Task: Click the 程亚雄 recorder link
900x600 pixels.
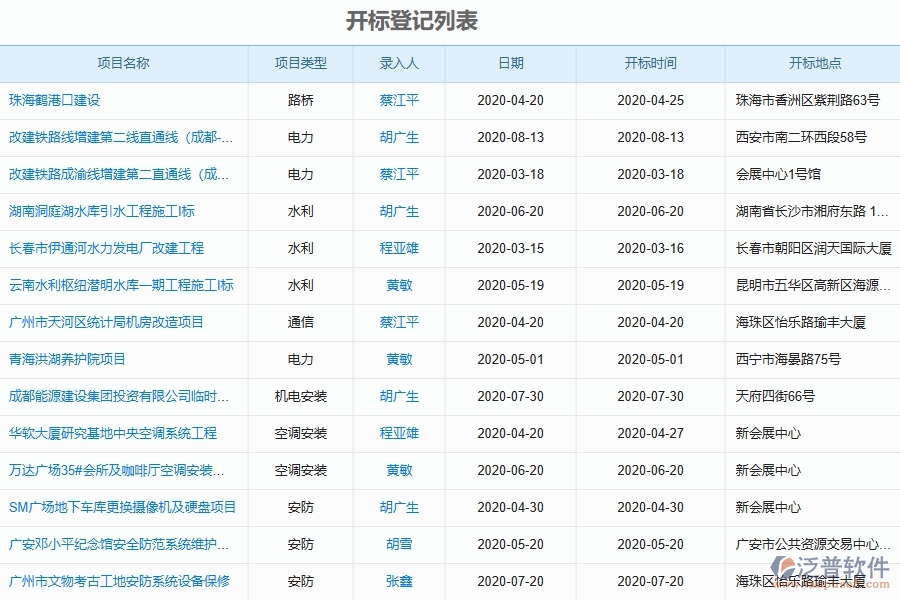Action: pyautogui.click(x=398, y=249)
